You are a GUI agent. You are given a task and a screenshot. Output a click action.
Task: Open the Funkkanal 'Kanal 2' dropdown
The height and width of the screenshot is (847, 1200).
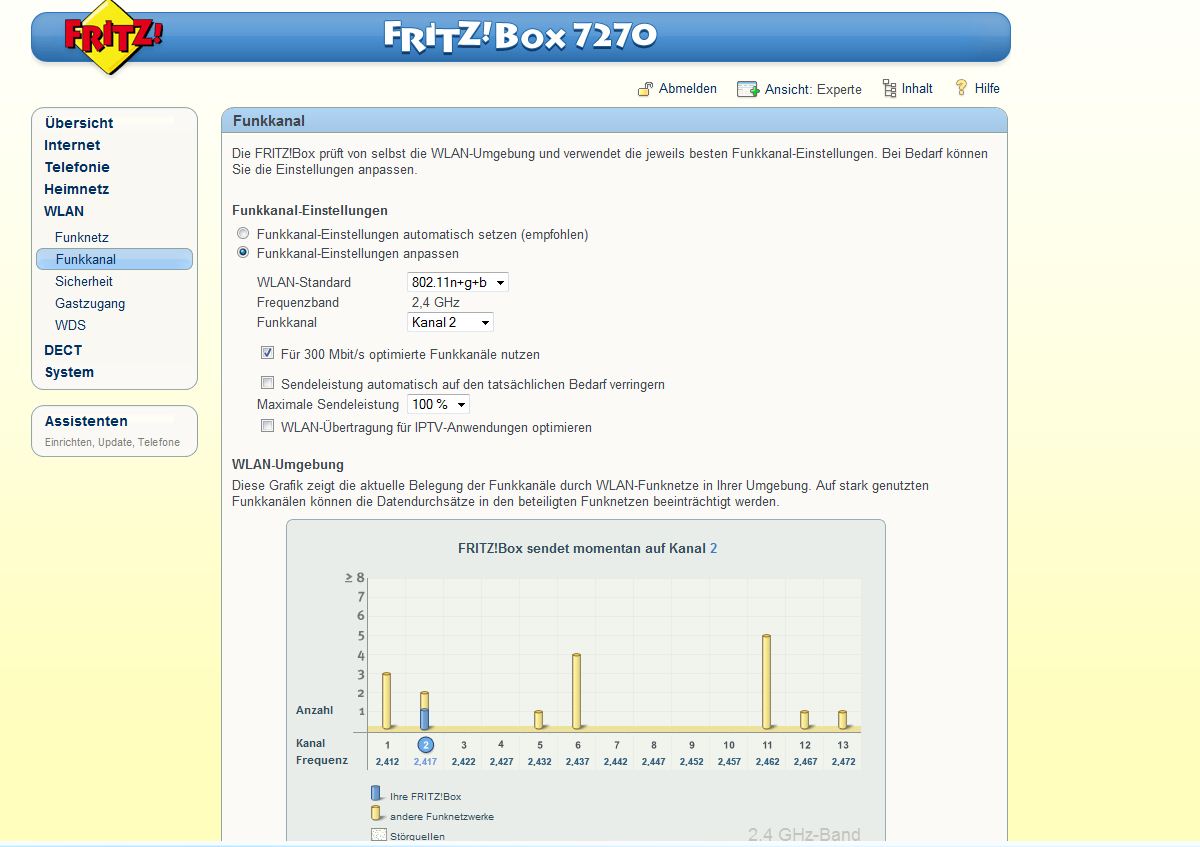click(x=451, y=322)
